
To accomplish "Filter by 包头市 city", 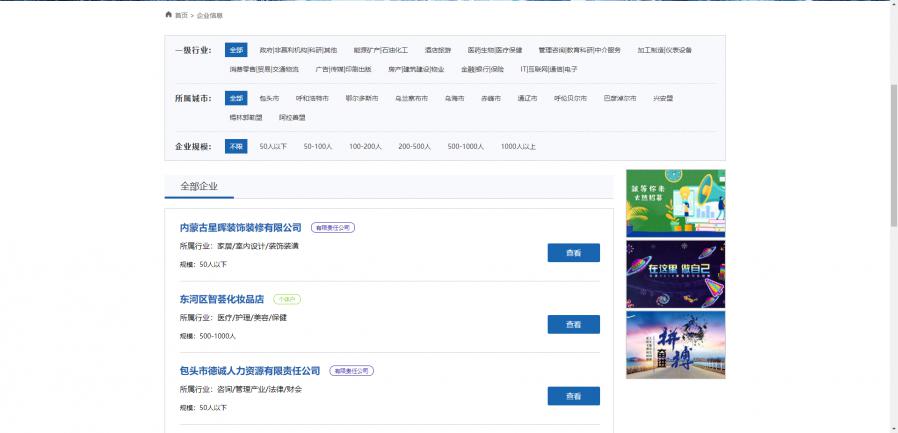I will [269, 98].
